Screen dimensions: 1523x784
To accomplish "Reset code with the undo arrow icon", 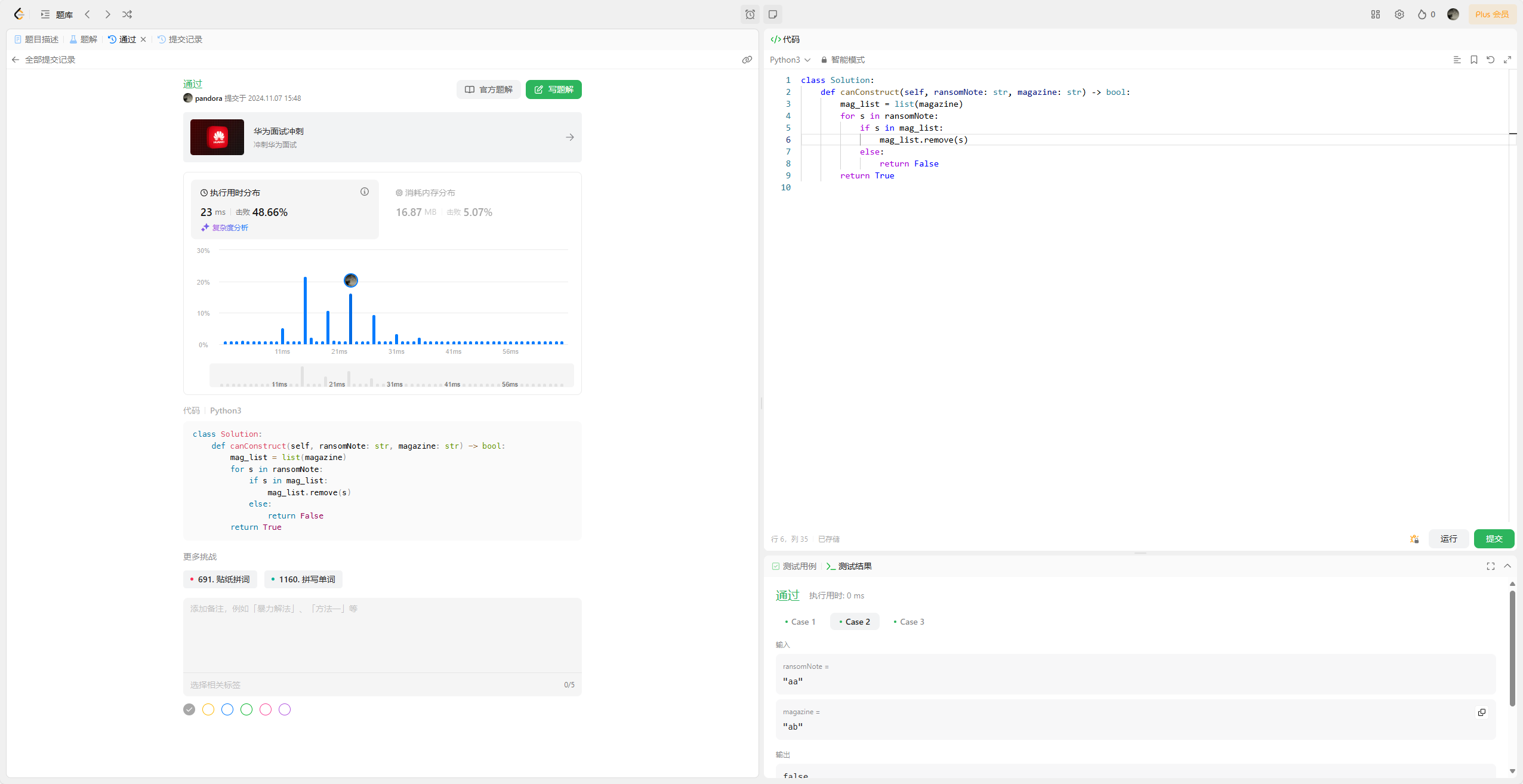I will click(x=1490, y=60).
